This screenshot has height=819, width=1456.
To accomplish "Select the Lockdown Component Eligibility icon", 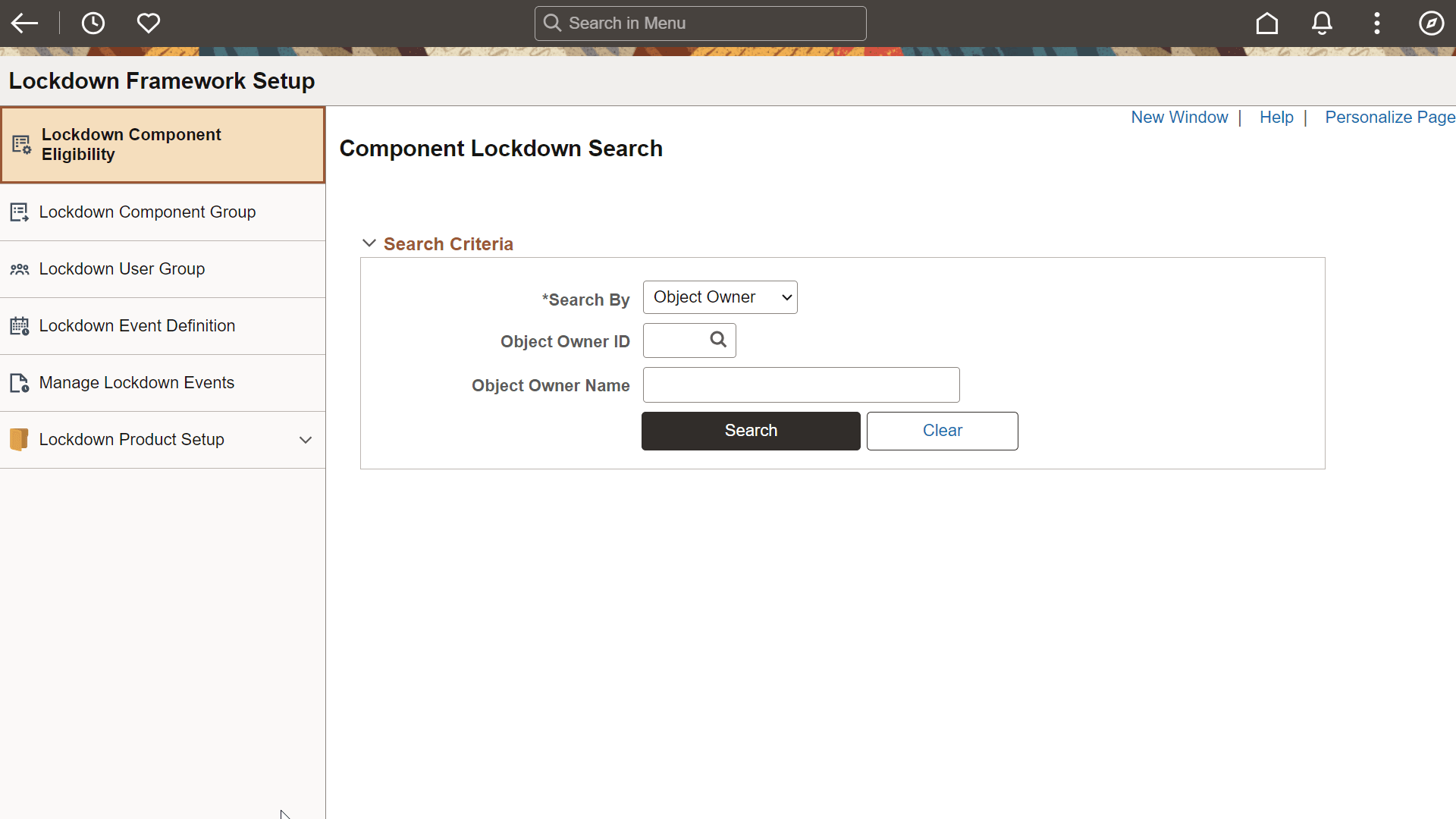I will click(x=20, y=144).
